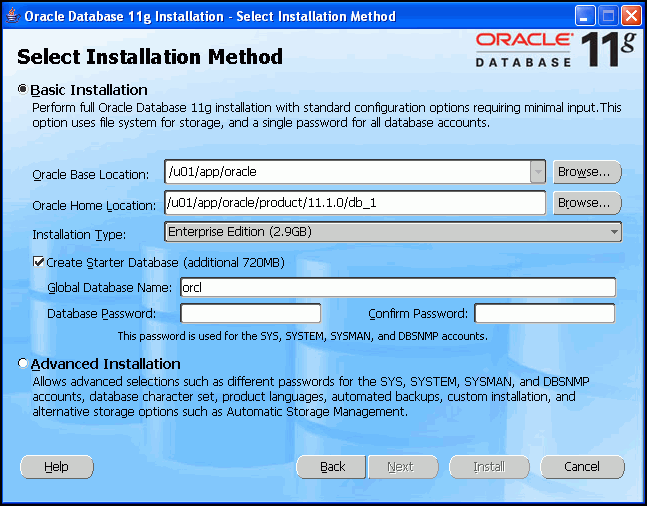Select the Basic Installation radio button

(x=23, y=90)
